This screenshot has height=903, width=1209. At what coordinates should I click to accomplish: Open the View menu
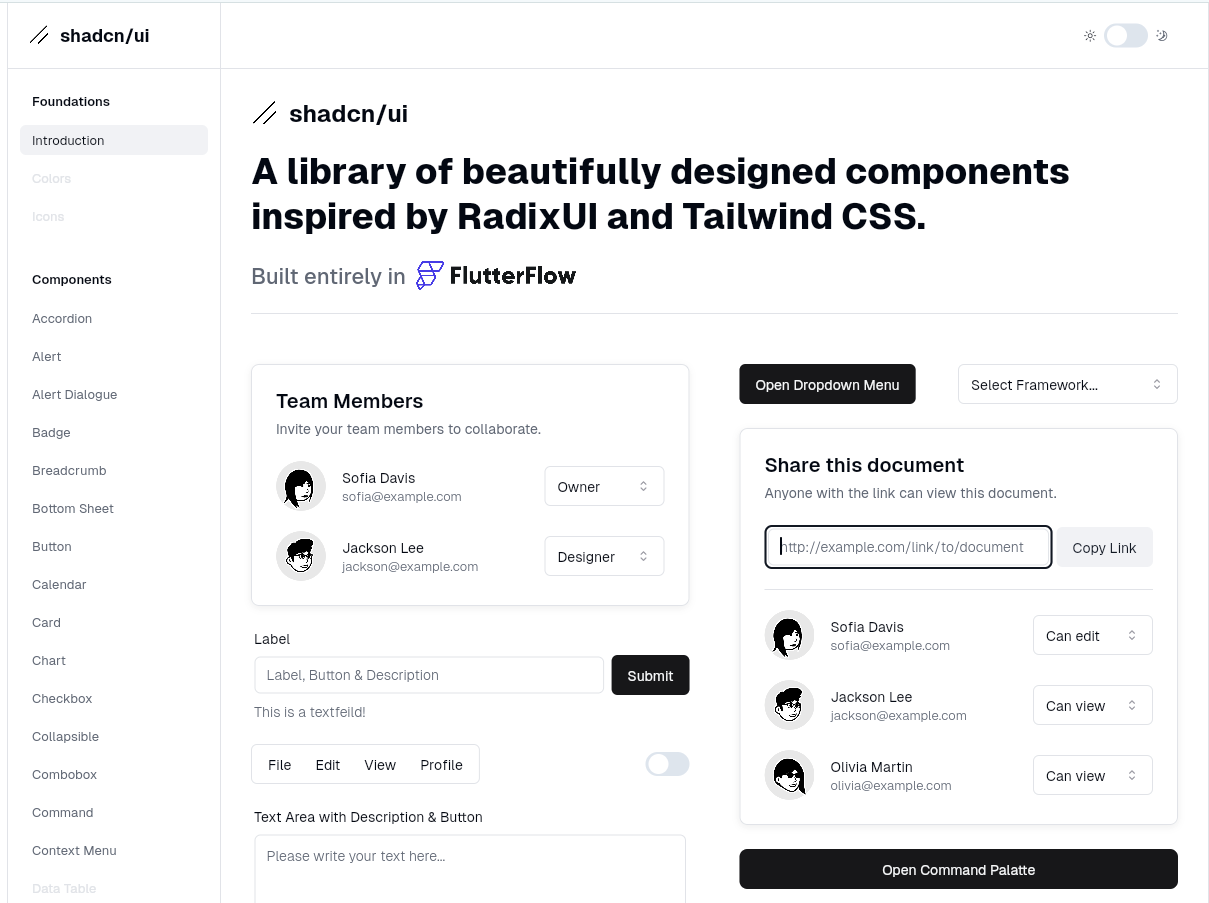pyautogui.click(x=380, y=765)
